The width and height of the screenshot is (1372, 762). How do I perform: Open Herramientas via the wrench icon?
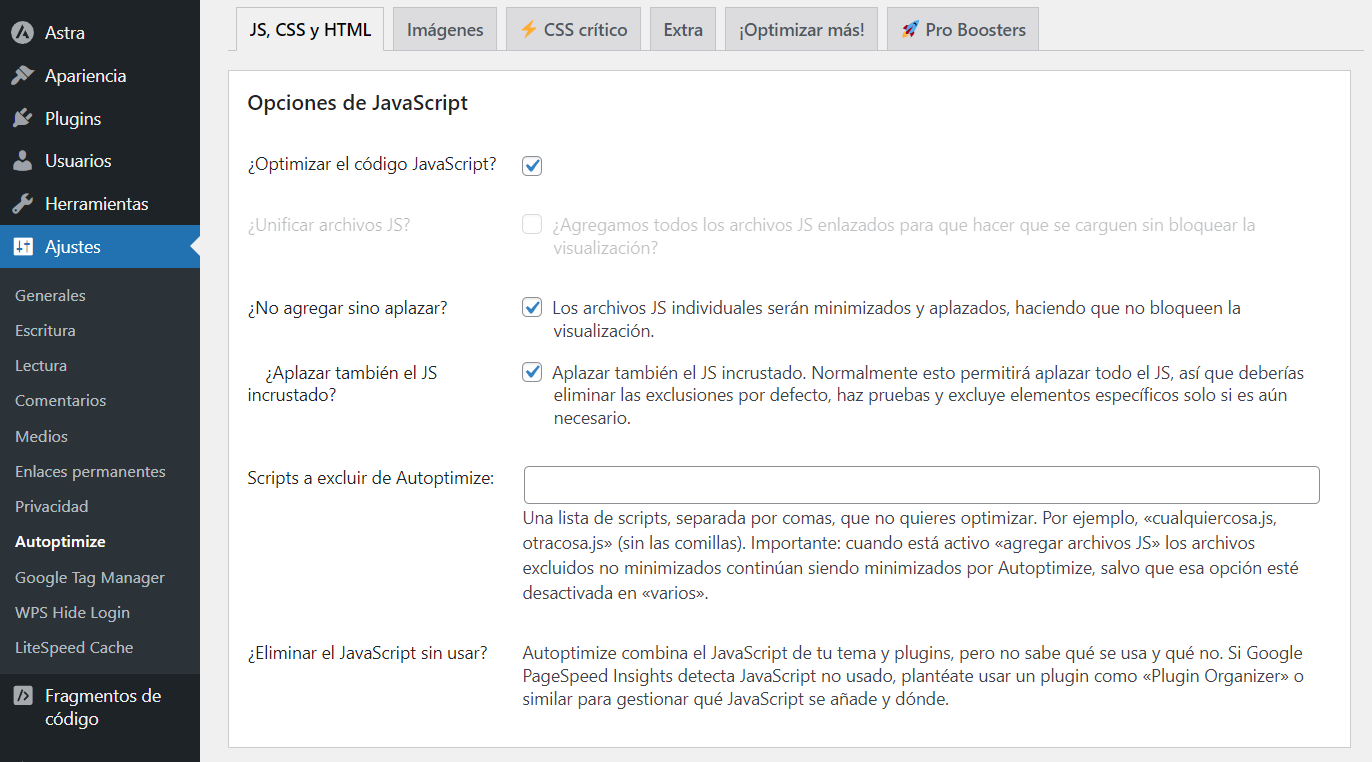[x=23, y=203]
